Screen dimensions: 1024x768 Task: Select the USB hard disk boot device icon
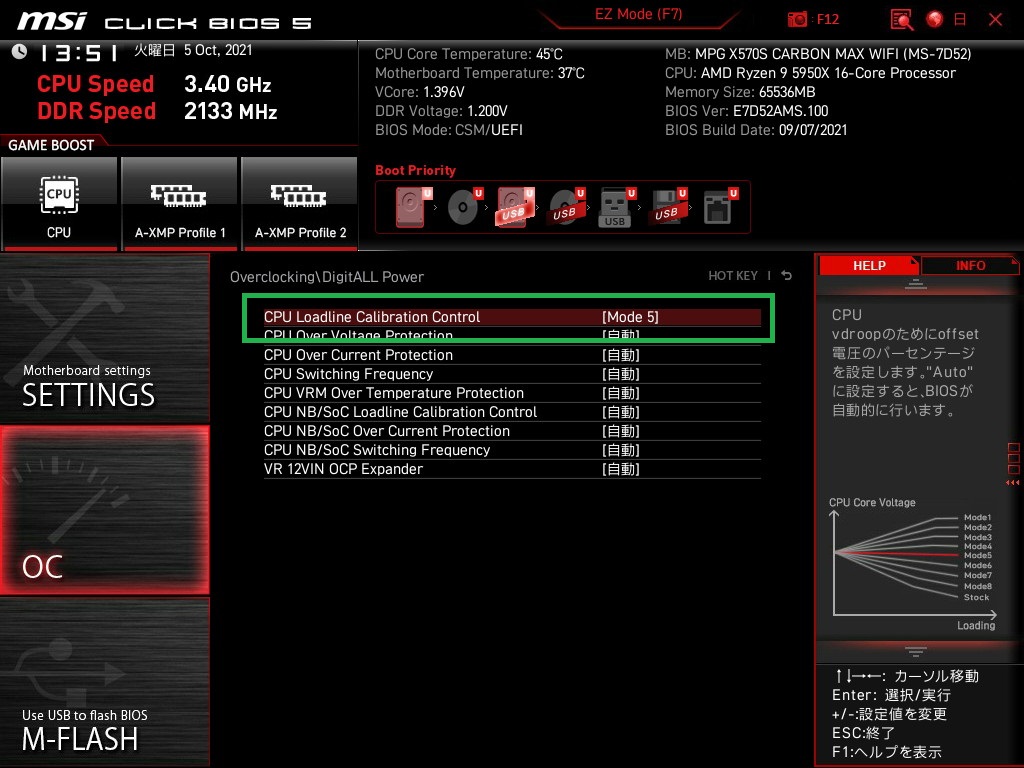(516, 207)
